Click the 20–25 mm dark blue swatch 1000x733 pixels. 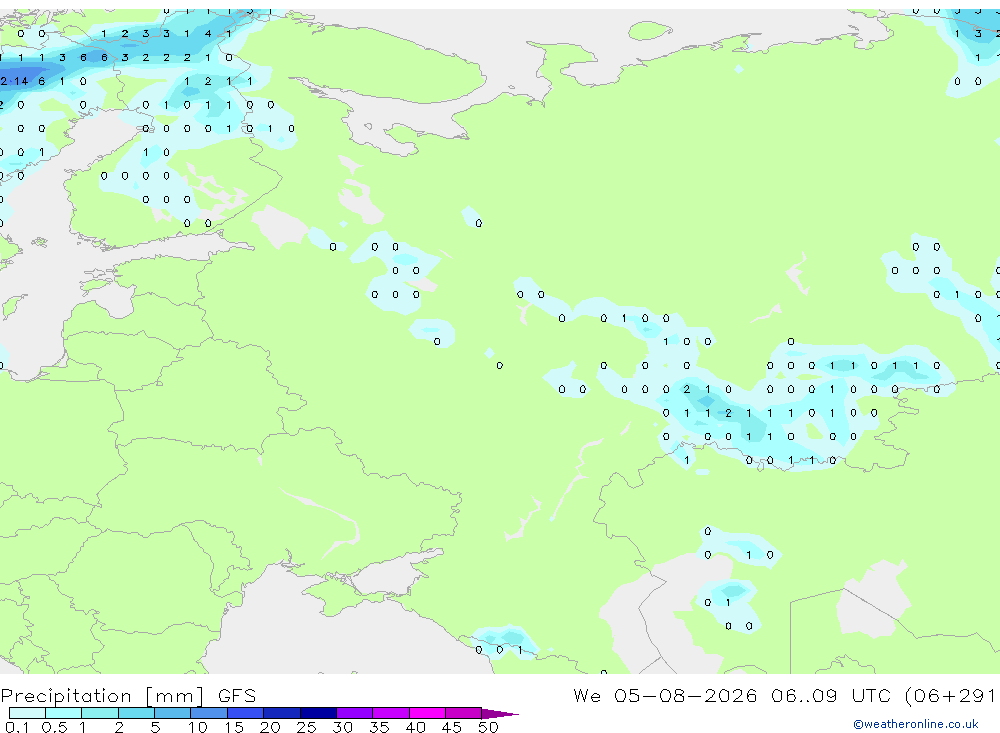[x=282, y=713]
